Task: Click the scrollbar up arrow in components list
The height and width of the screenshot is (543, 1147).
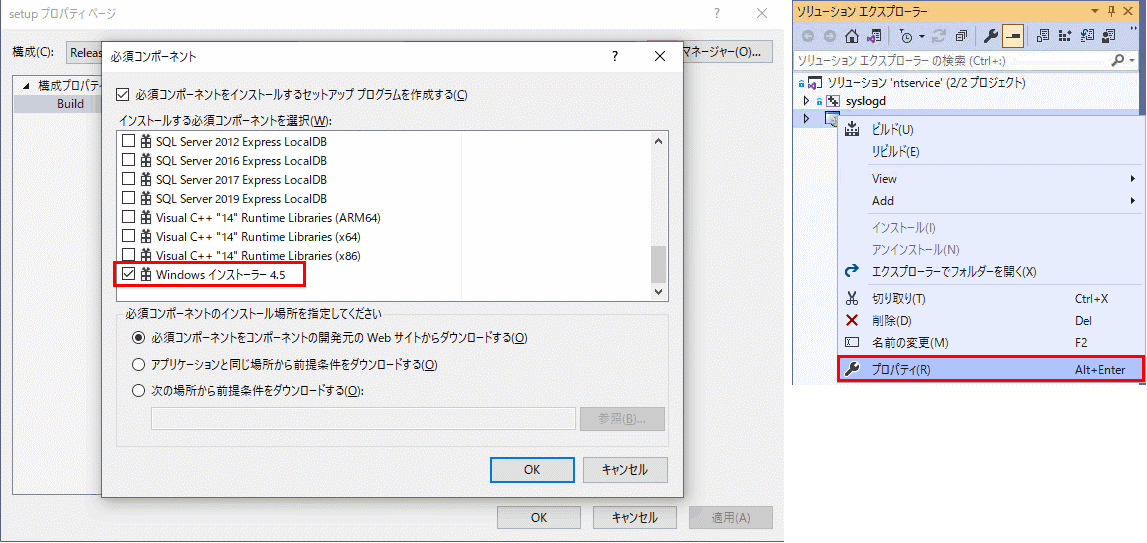Action: point(658,141)
